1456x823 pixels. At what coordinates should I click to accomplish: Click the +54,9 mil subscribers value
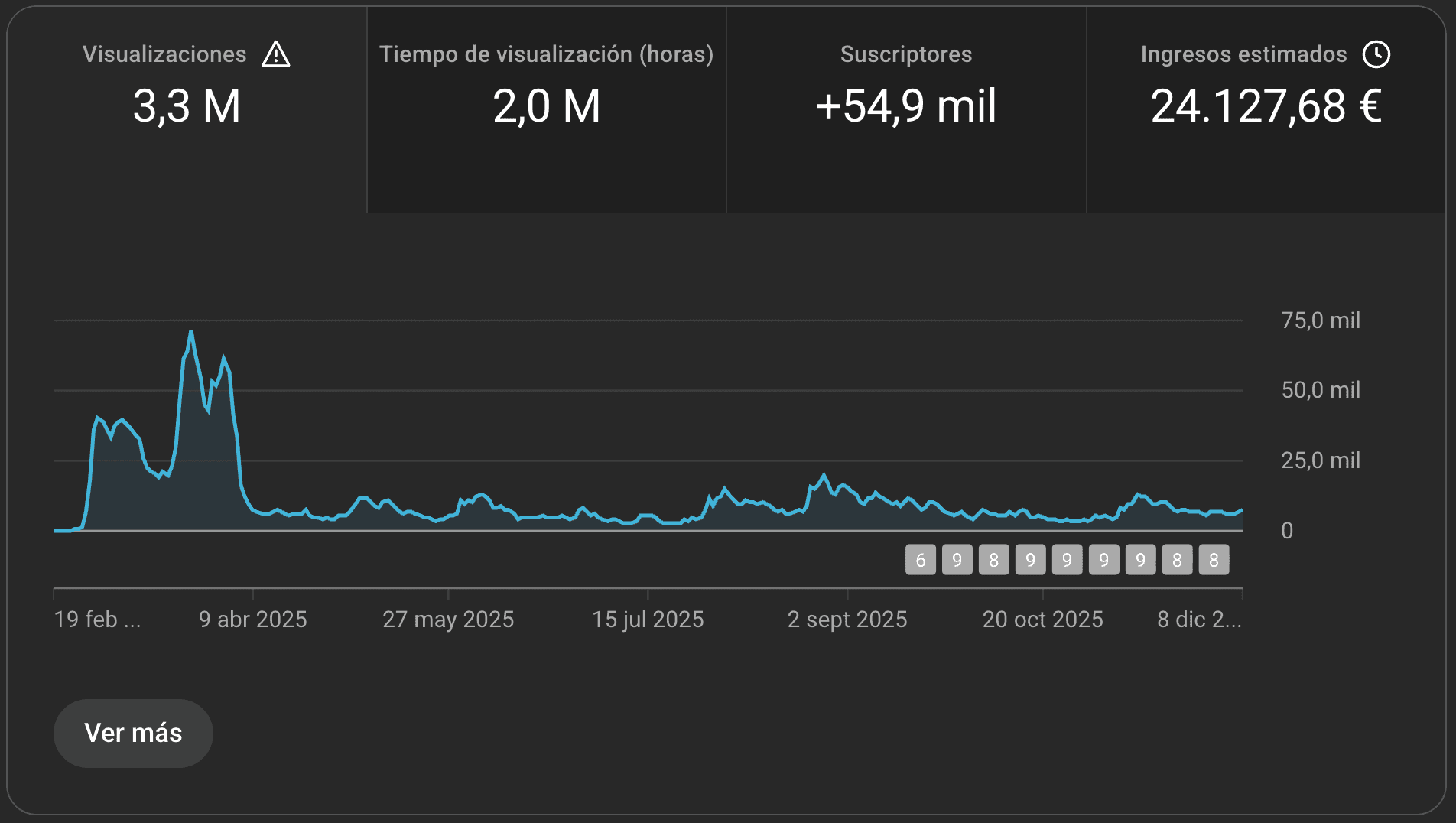coord(905,106)
